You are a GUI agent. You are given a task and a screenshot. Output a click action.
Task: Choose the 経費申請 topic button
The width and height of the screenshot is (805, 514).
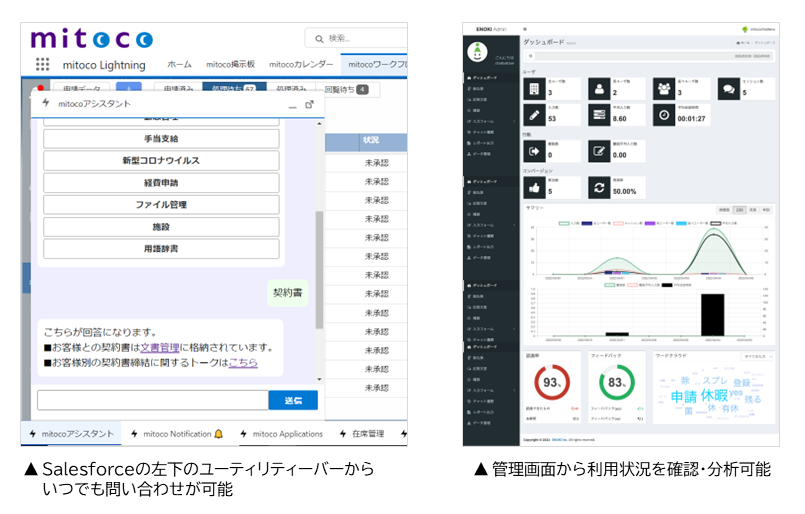click(161, 183)
